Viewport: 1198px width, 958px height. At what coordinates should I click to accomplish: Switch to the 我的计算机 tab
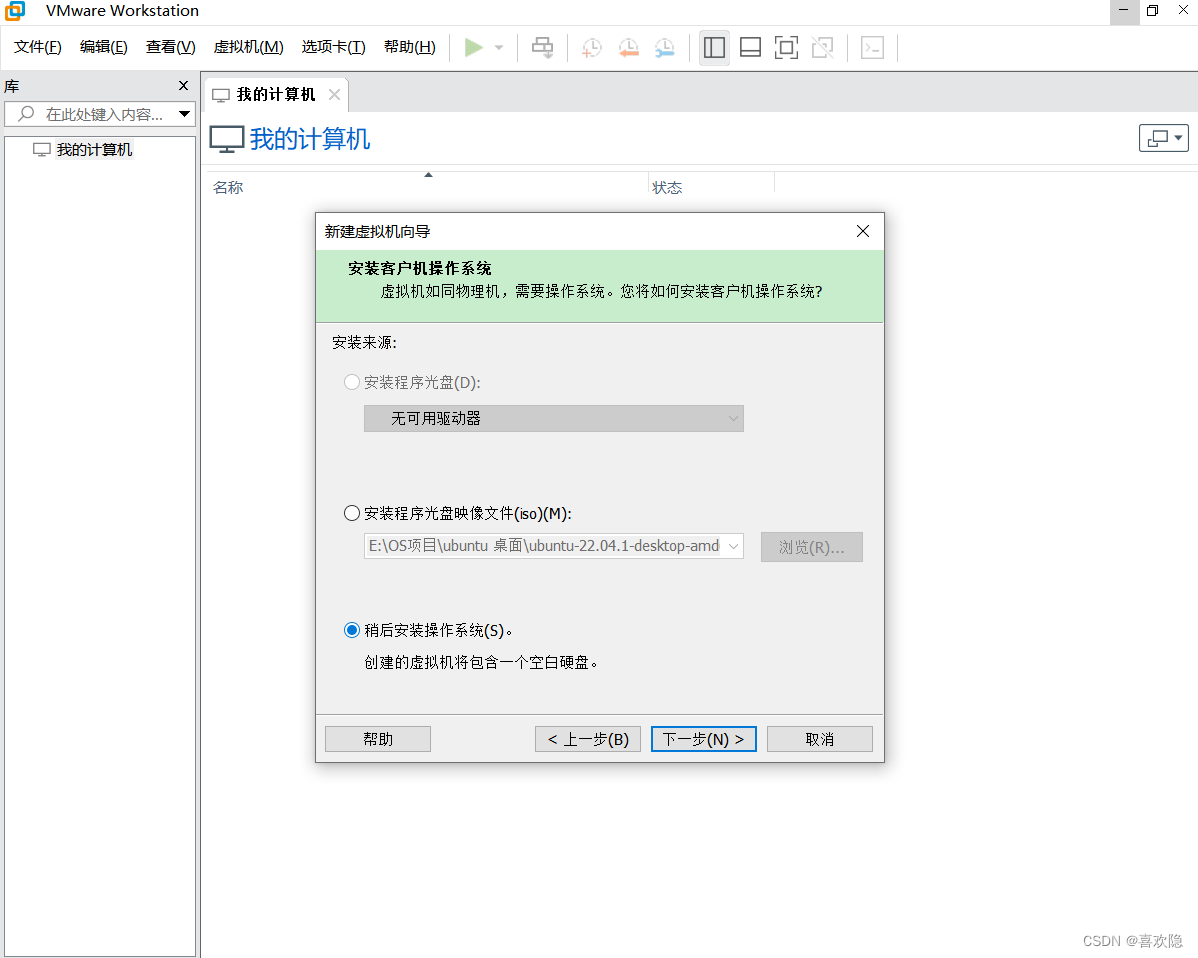point(276,94)
